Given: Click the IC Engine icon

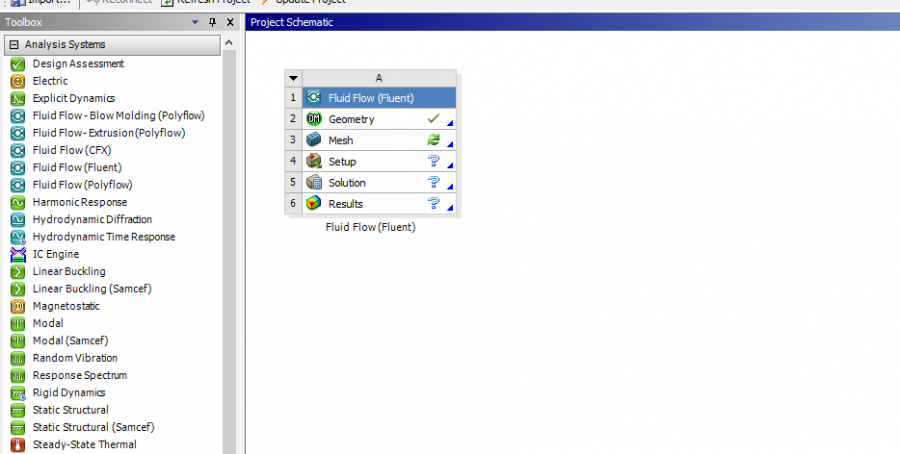Looking at the screenshot, I should pyautogui.click(x=18, y=254).
